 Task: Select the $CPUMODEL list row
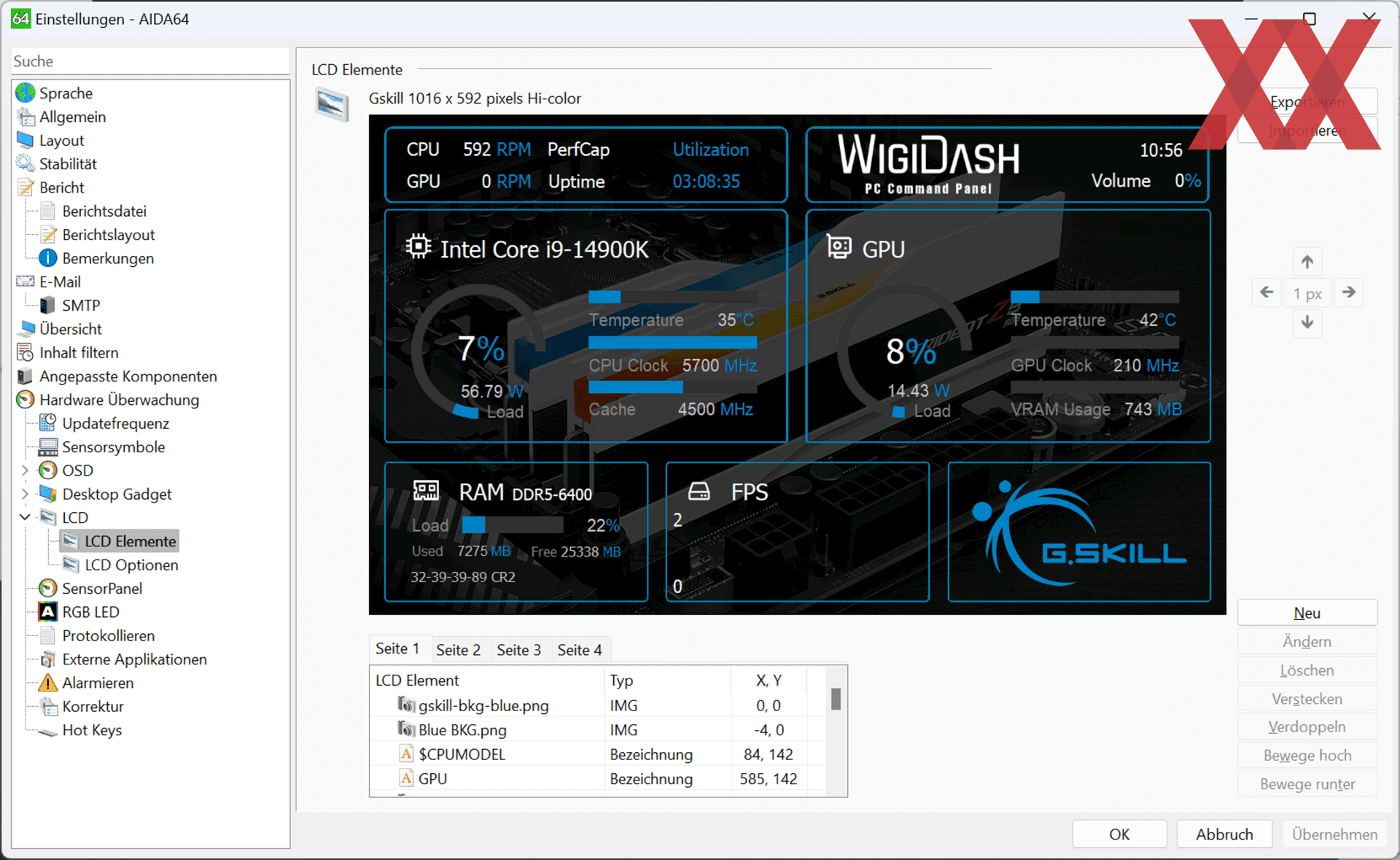pyautogui.click(x=598, y=754)
